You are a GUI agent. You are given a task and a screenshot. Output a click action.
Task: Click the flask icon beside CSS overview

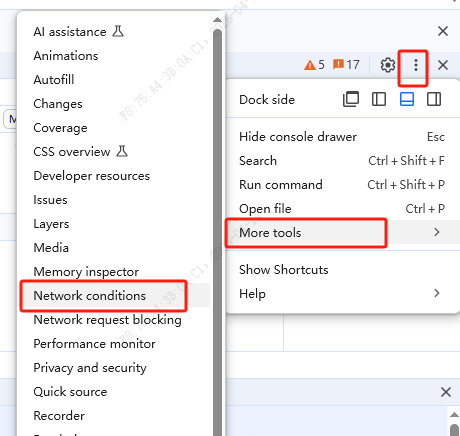122,151
